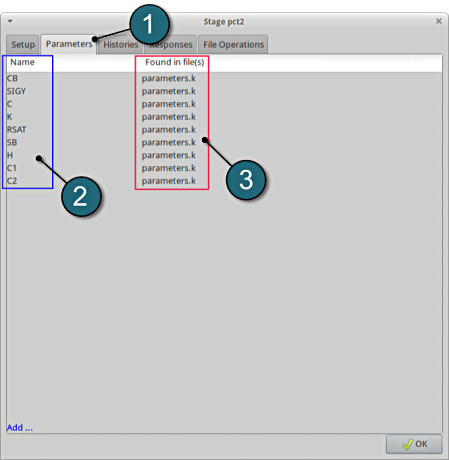Switch to the Setup tab
This screenshot has height=460, width=449.
click(x=23, y=44)
